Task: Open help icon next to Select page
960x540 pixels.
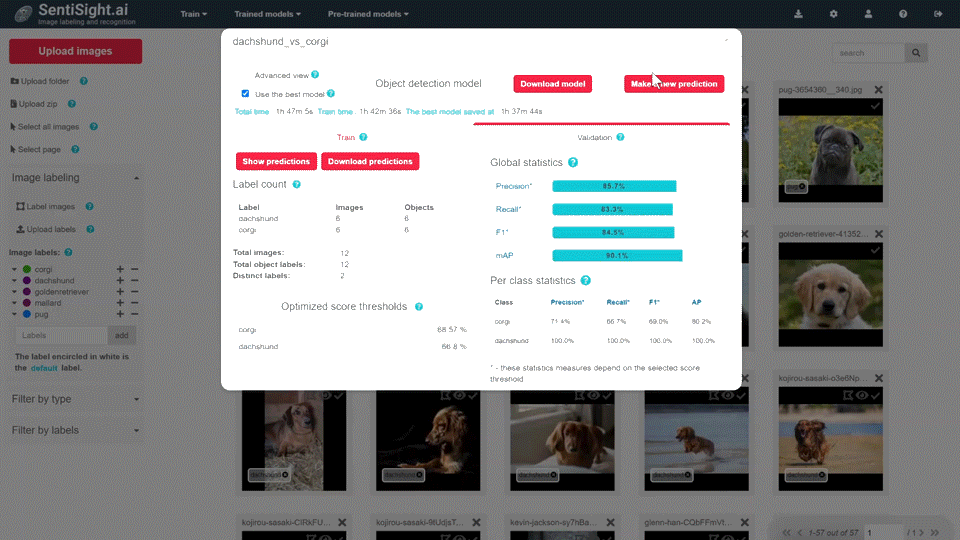Action: (x=75, y=149)
